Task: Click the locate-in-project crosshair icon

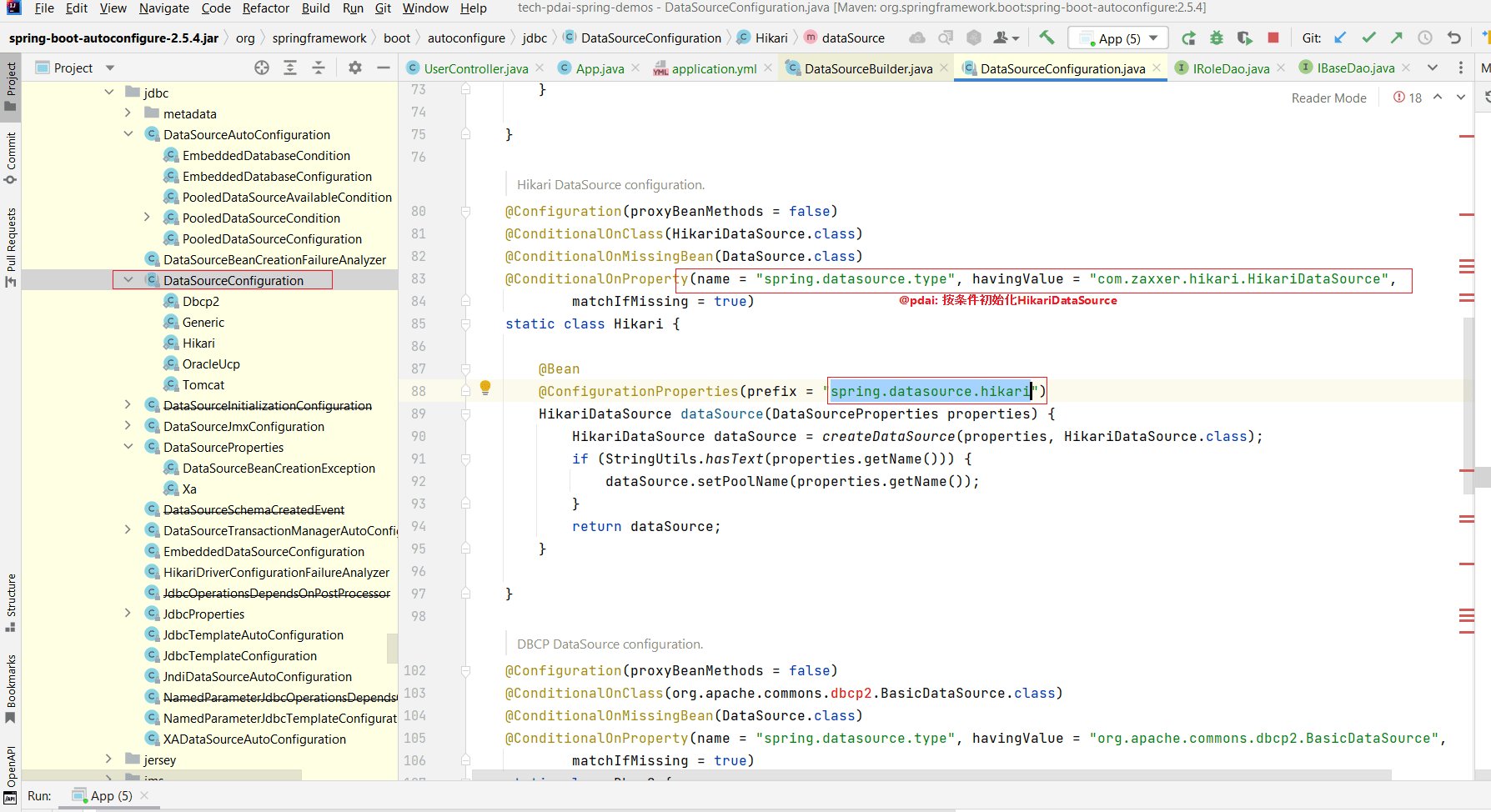Action: [x=262, y=68]
